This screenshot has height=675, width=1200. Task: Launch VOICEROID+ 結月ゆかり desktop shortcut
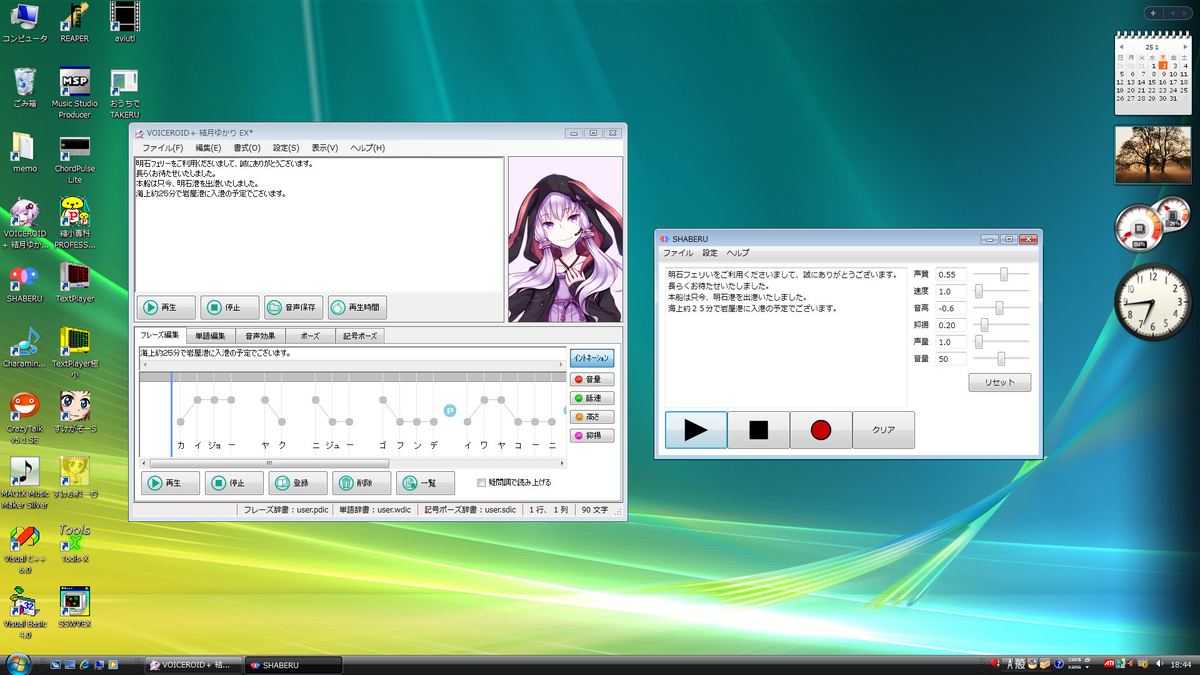click(x=25, y=222)
